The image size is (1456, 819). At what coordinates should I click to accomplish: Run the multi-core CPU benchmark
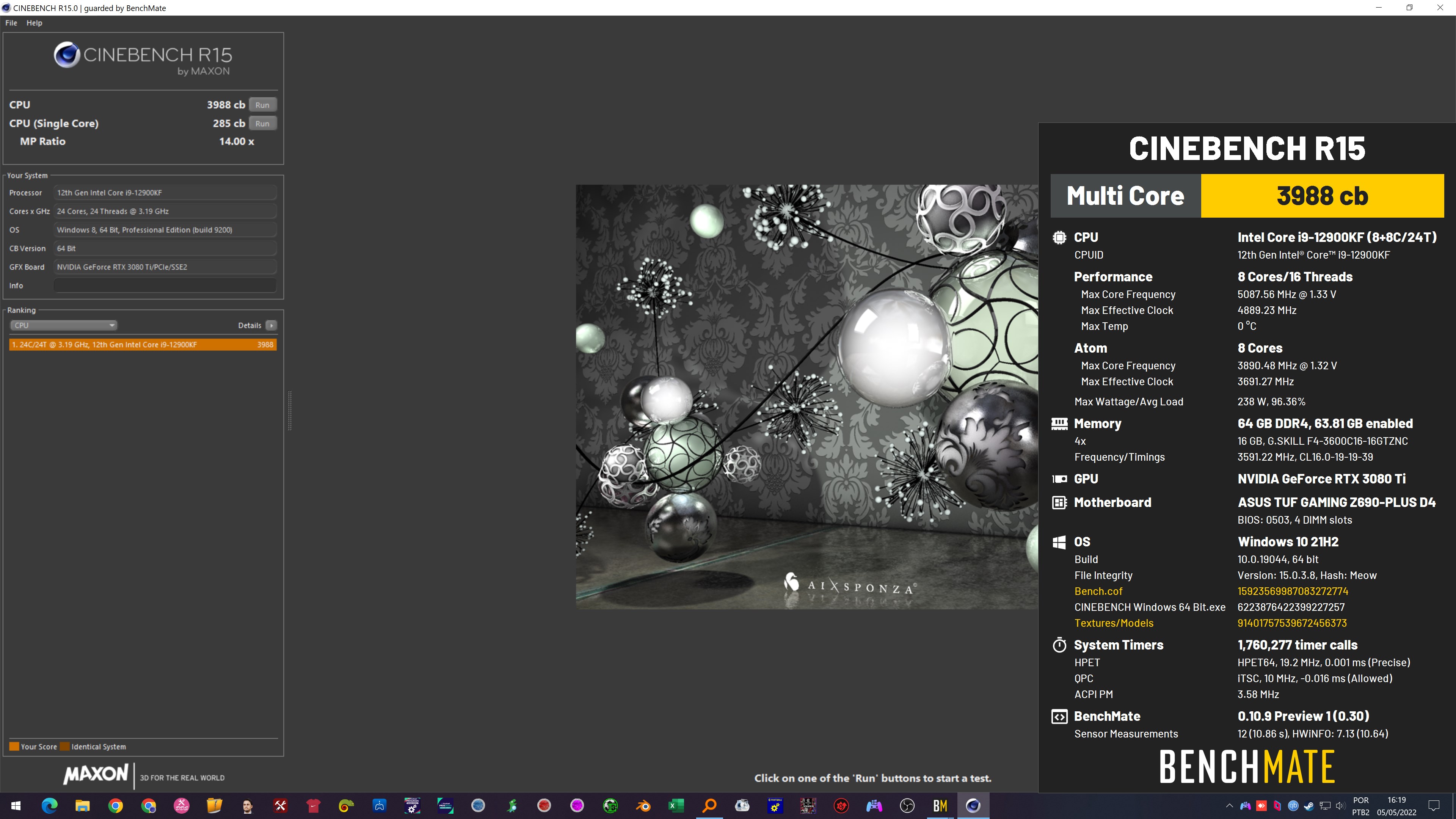click(x=262, y=105)
